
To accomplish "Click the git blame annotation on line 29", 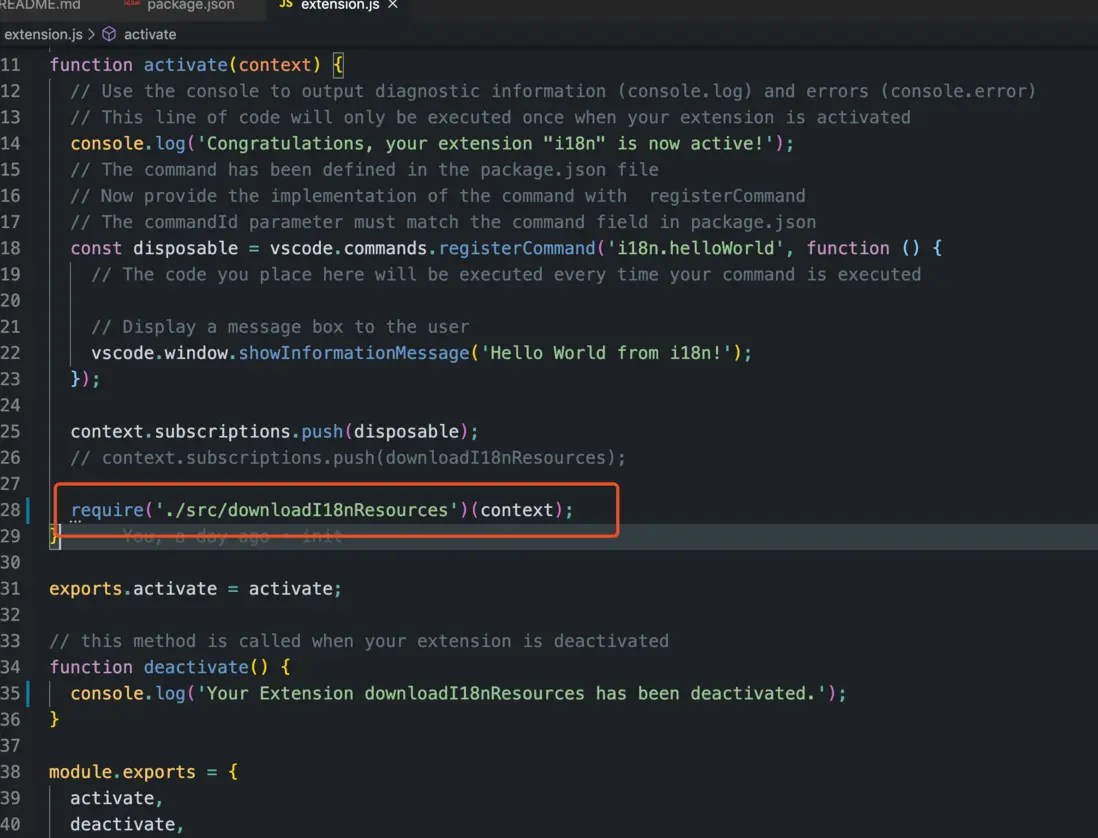I will point(232,537).
